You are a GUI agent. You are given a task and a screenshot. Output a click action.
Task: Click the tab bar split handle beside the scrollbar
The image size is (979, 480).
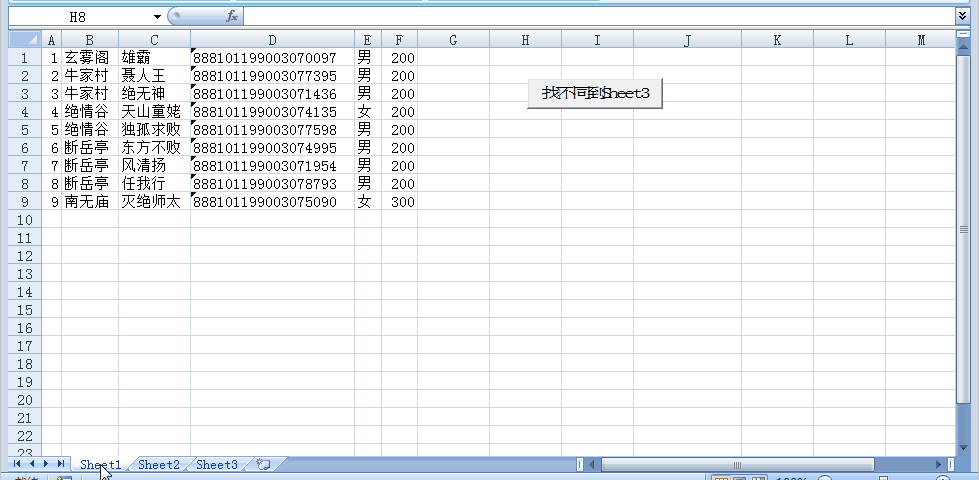(x=580, y=464)
